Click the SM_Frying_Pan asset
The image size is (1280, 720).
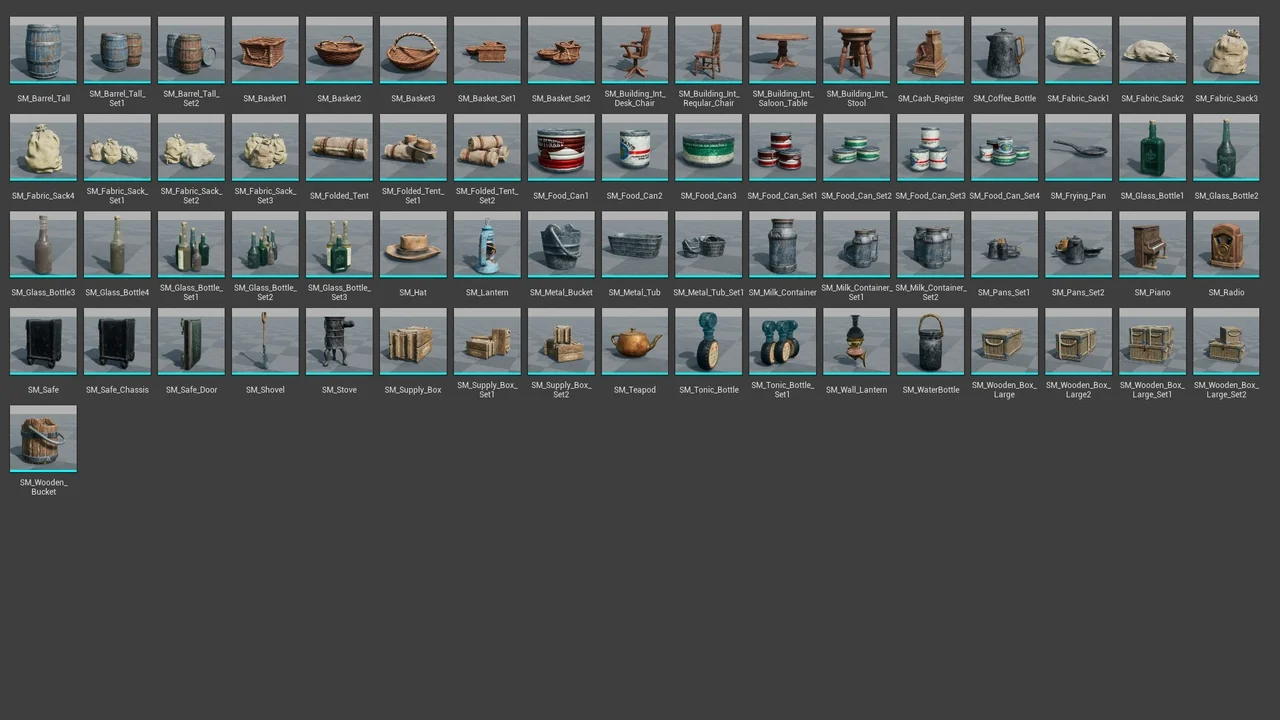click(1079, 147)
